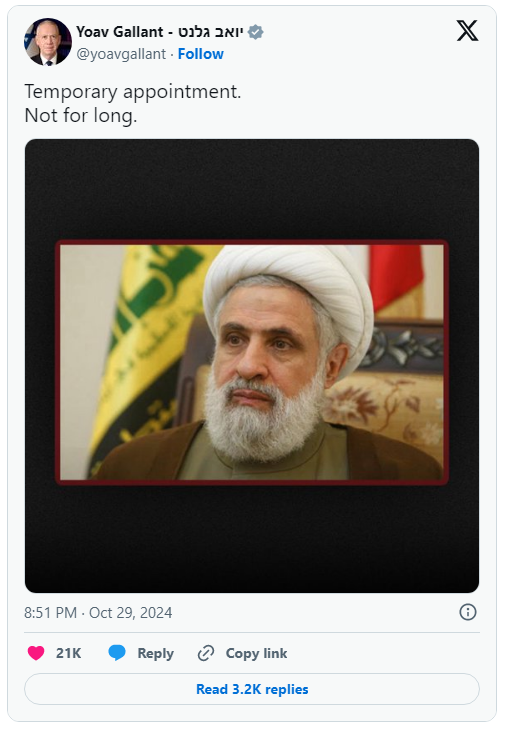Follow the @yoavgallant account
Image resolution: width=505 pixels, height=731 pixels.
201,54
